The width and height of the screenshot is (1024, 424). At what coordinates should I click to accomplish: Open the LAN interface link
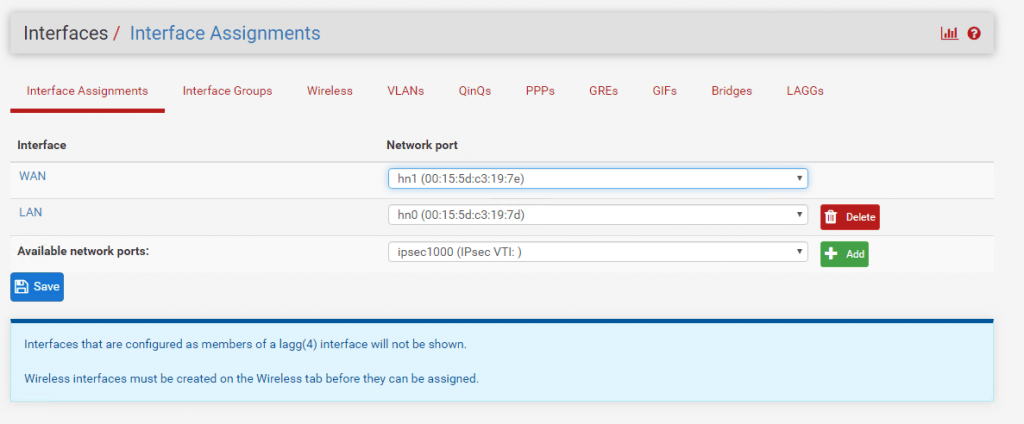coord(30,212)
